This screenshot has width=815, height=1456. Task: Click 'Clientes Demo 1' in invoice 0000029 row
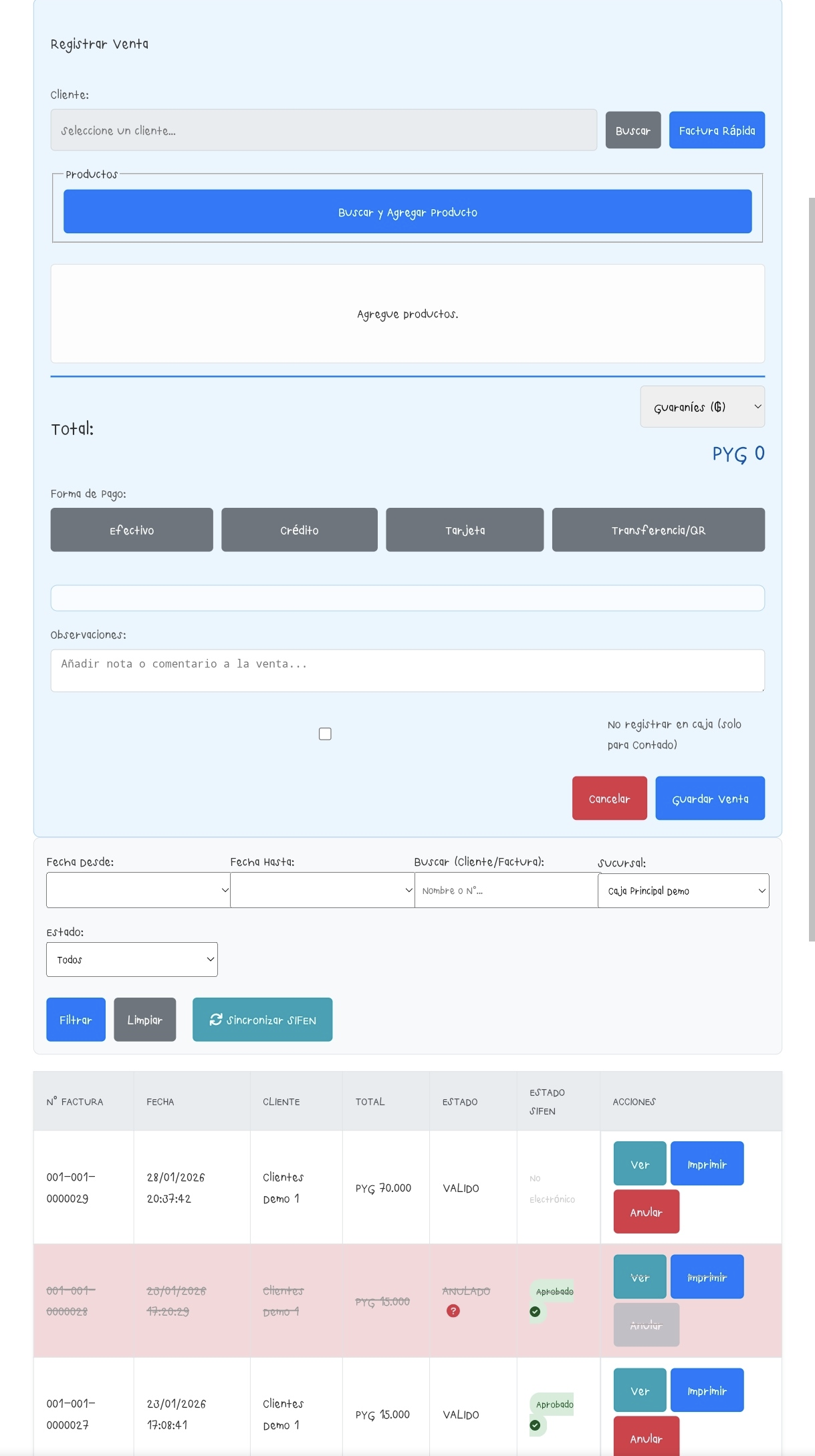[283, 1188]
